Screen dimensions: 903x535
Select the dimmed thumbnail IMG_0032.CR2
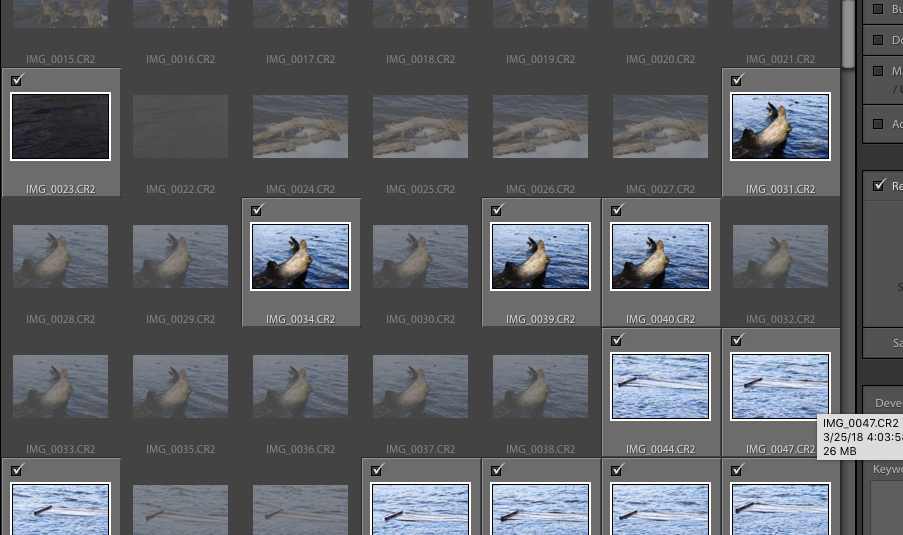click(x=780, y=256)
